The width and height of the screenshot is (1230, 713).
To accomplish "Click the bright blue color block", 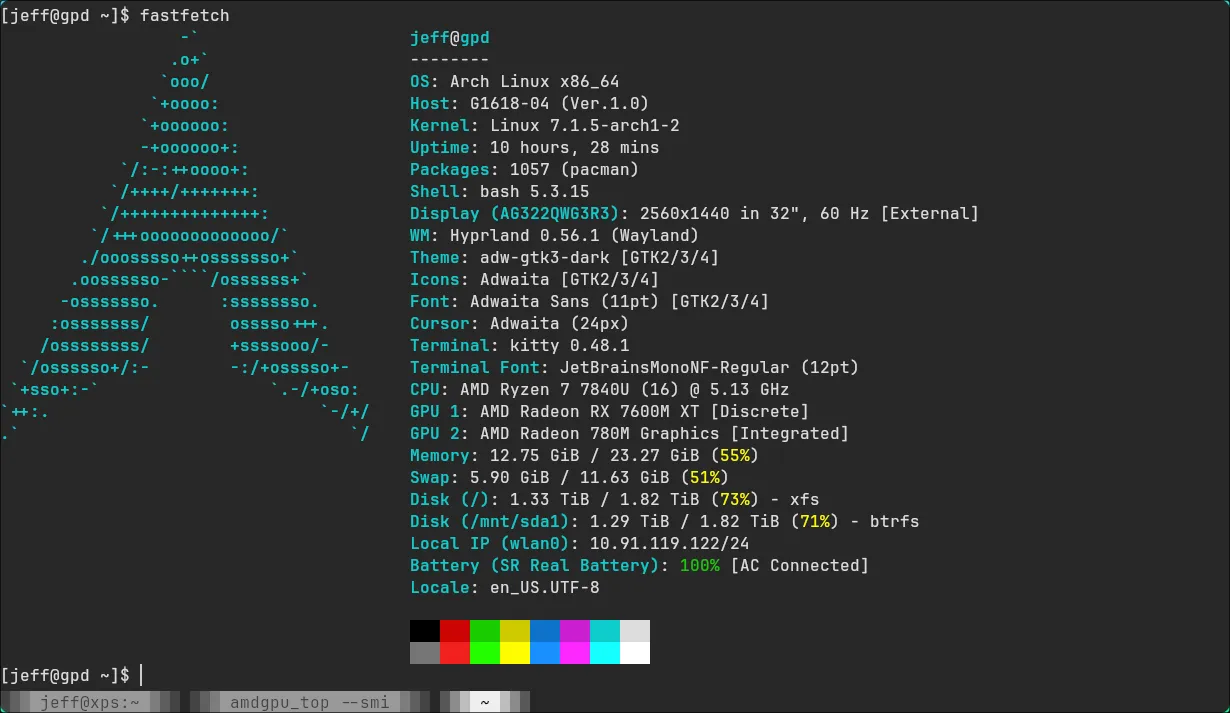I will click(x=545, y=653).
